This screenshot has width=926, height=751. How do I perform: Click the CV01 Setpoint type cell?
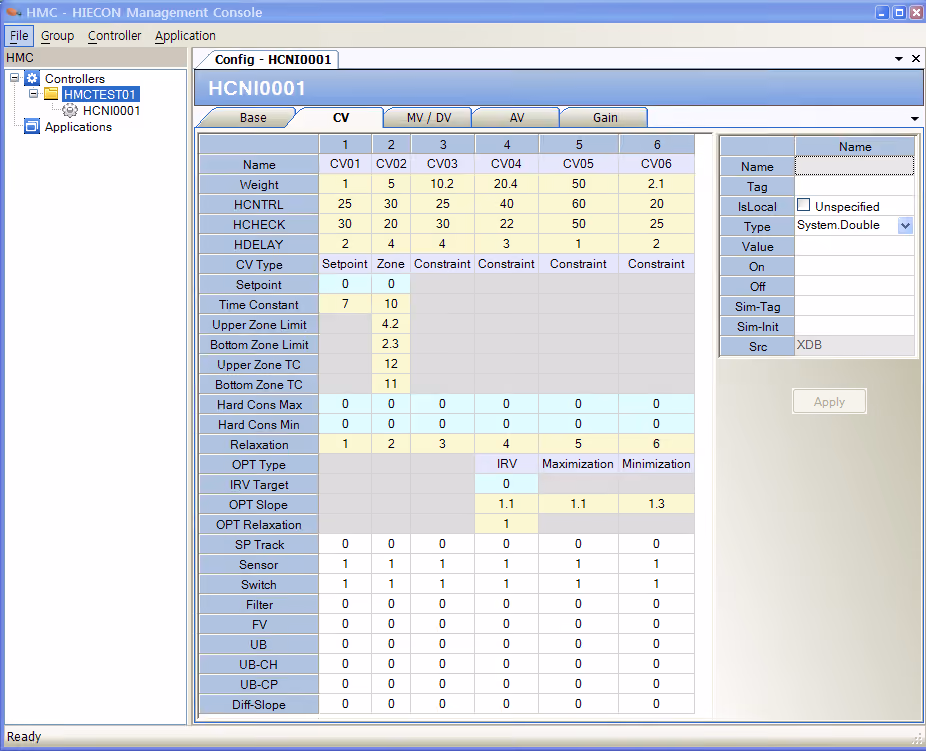(345, 264)
